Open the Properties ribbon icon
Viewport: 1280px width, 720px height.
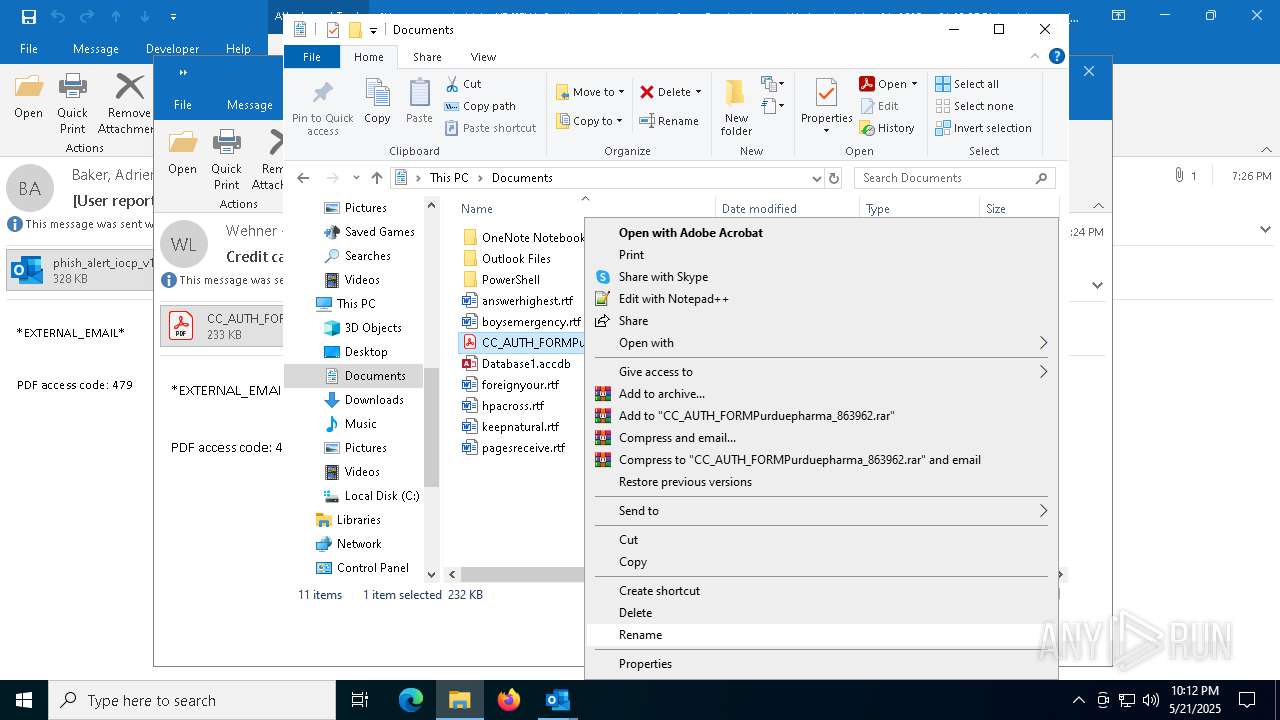point(826,94)
